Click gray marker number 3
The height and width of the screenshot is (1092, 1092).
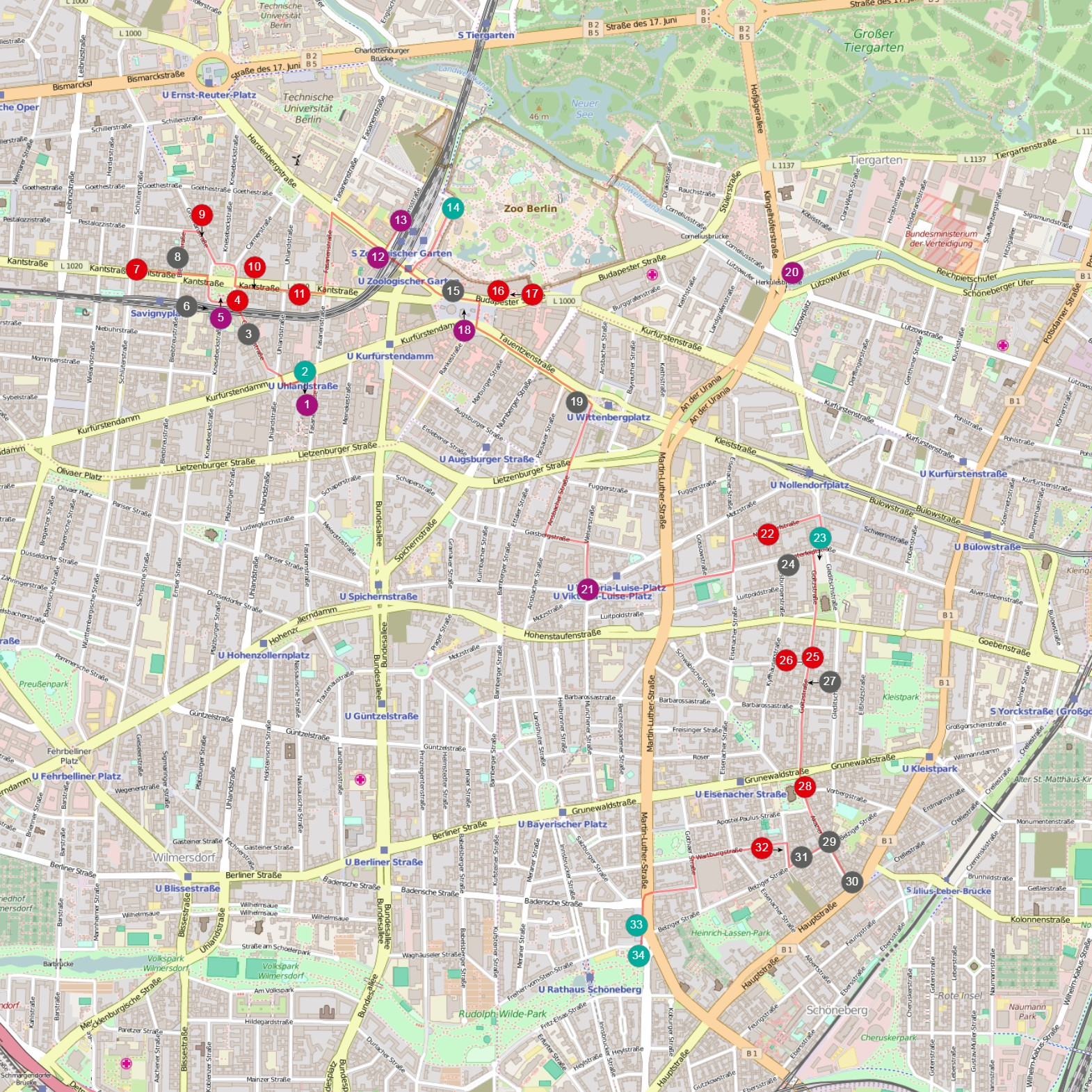[248, 335]
